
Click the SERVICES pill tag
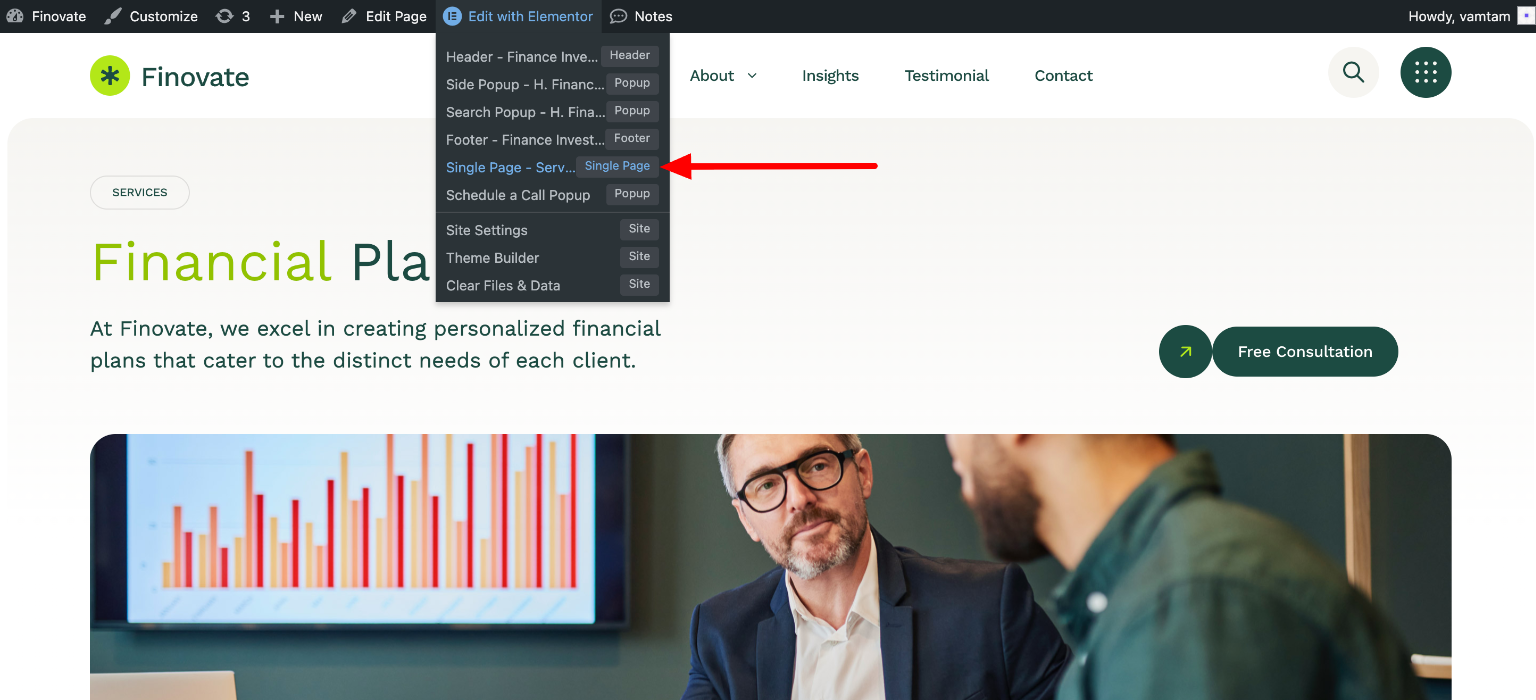[140, 192]
